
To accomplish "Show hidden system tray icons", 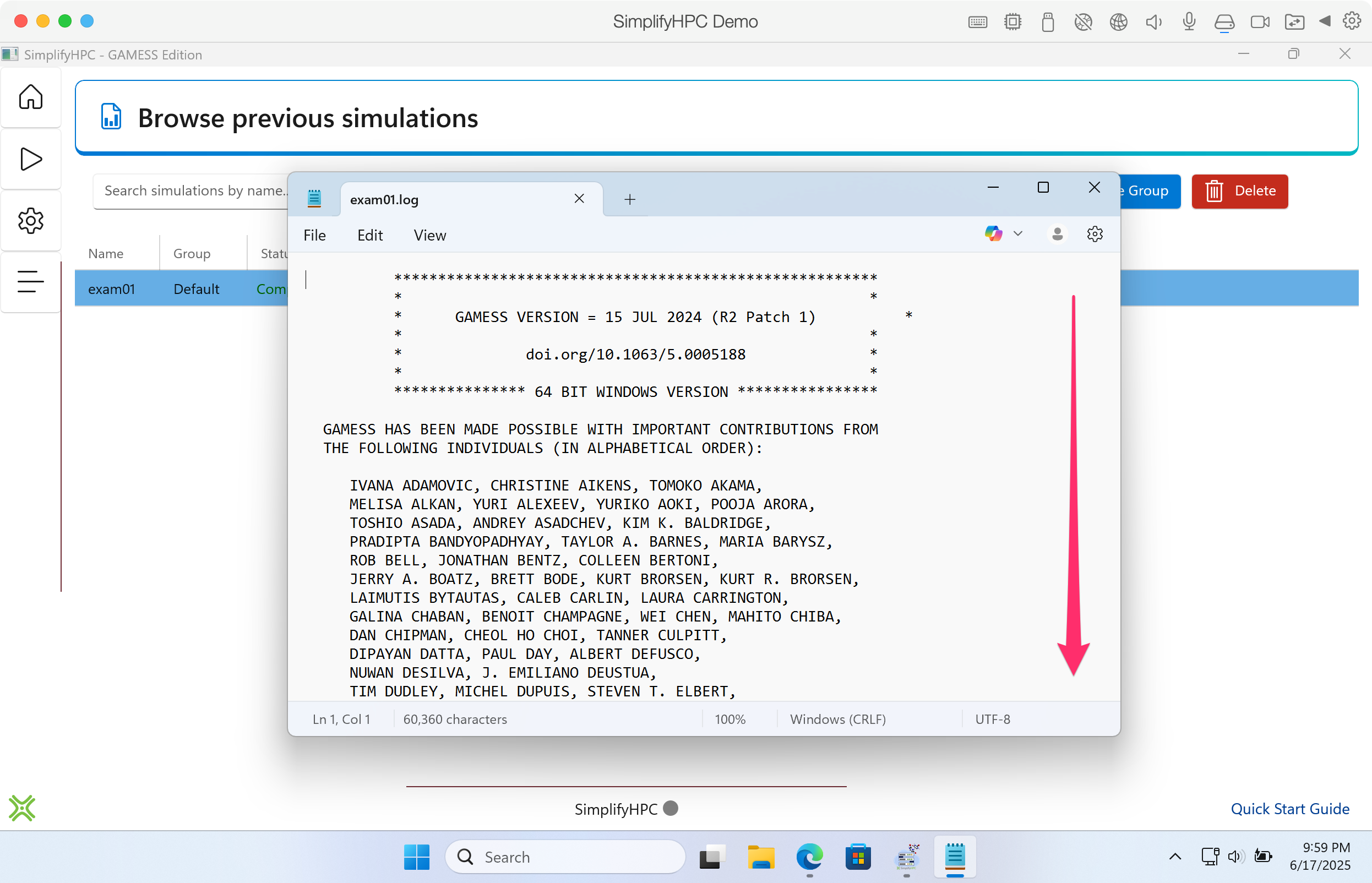I will [1175, 857].
